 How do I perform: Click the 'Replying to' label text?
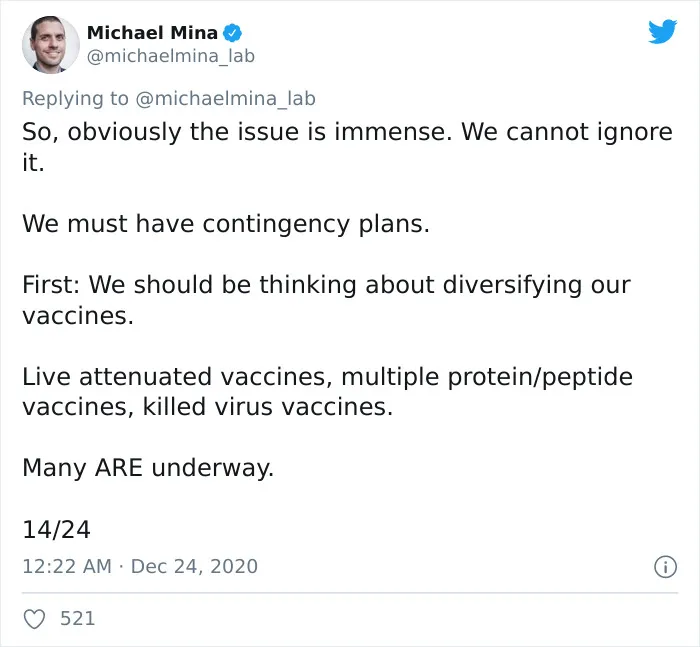point(75,99)
